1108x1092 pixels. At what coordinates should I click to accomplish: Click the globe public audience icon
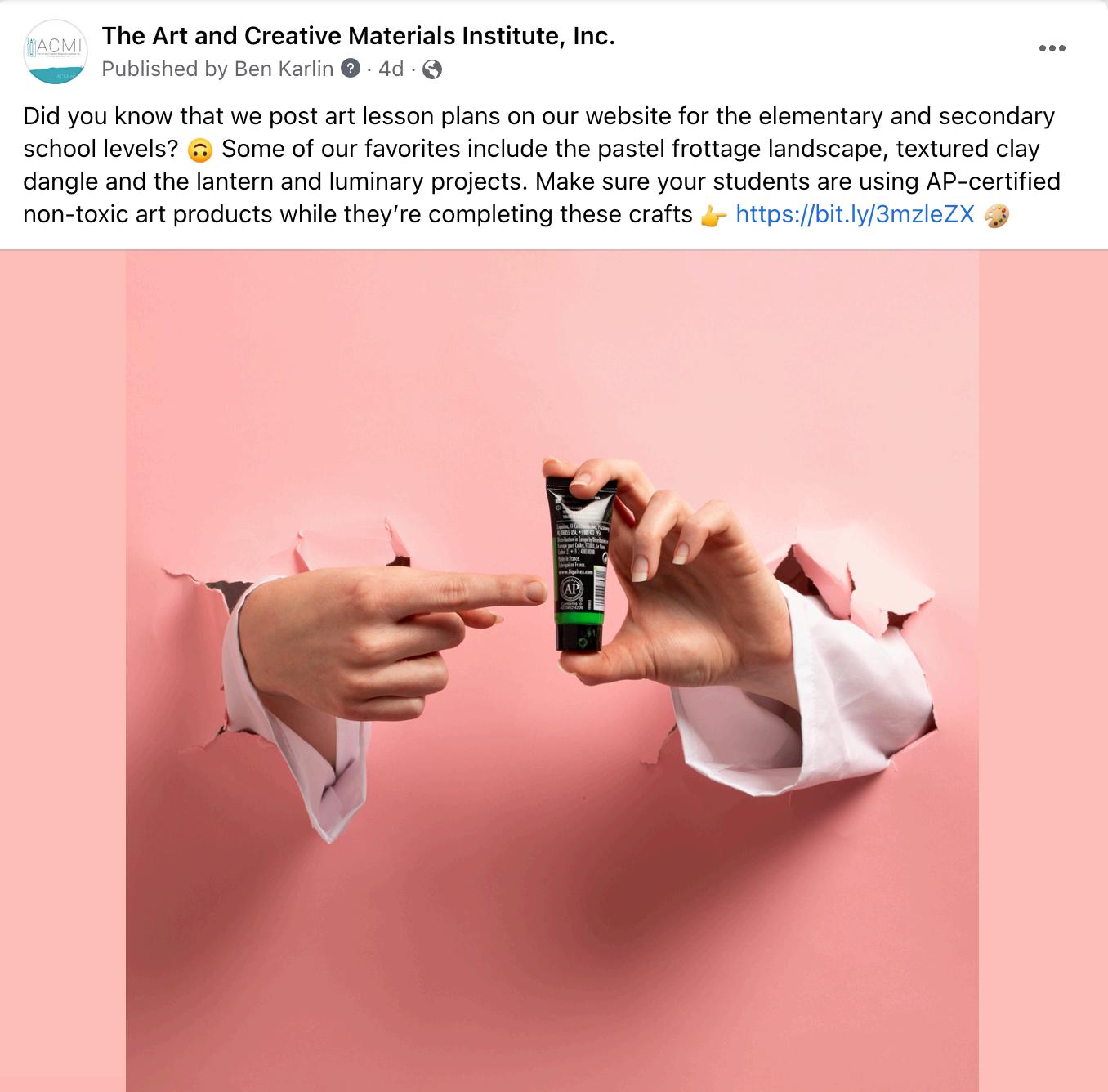pyautogui.click(x=432, y=69)
